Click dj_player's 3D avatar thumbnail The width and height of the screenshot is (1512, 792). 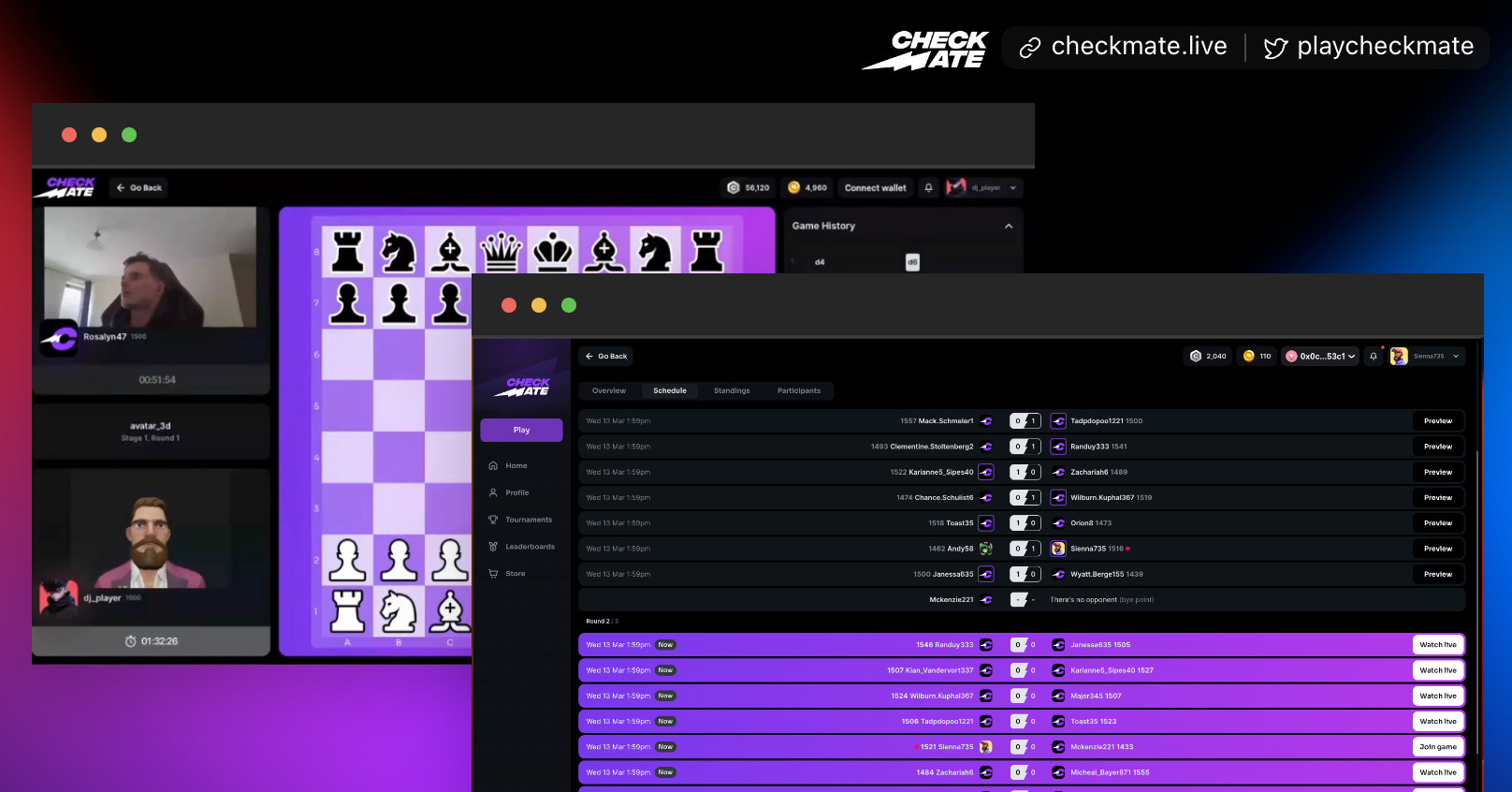click(150, 529)
